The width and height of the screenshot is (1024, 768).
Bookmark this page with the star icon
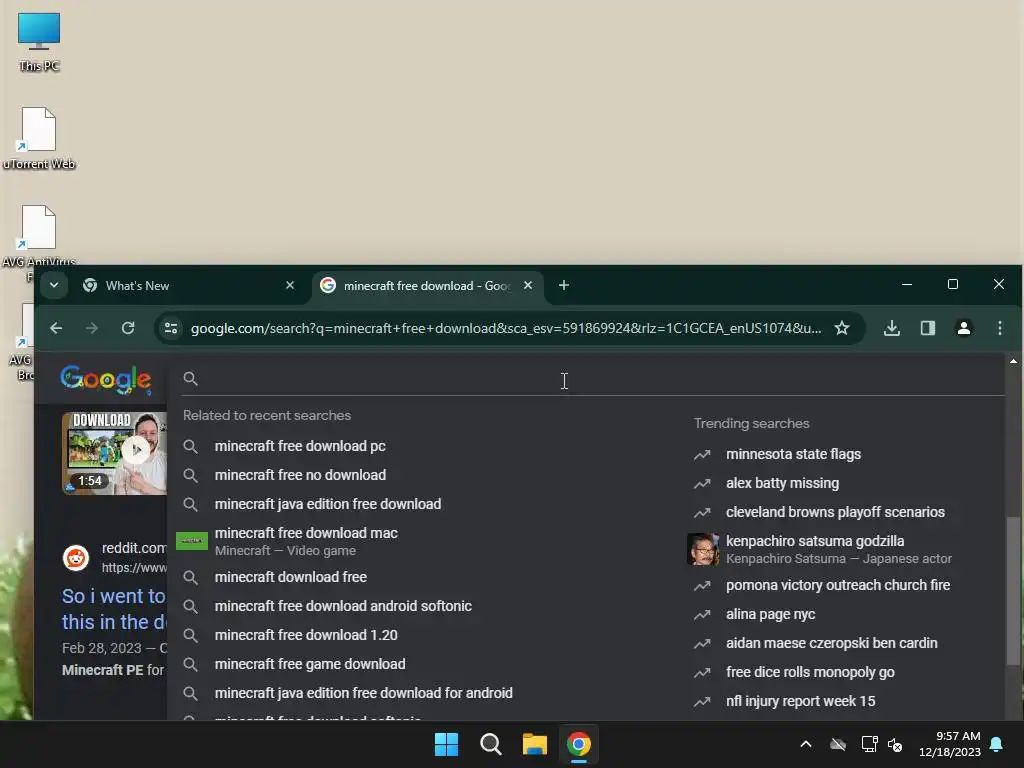[842, 328]
